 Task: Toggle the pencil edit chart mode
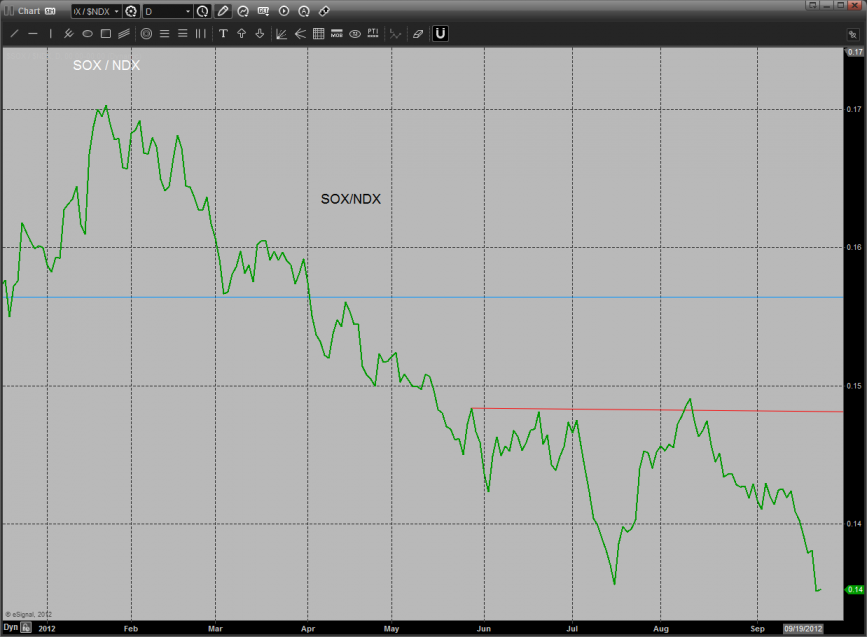tap(223, 11)
